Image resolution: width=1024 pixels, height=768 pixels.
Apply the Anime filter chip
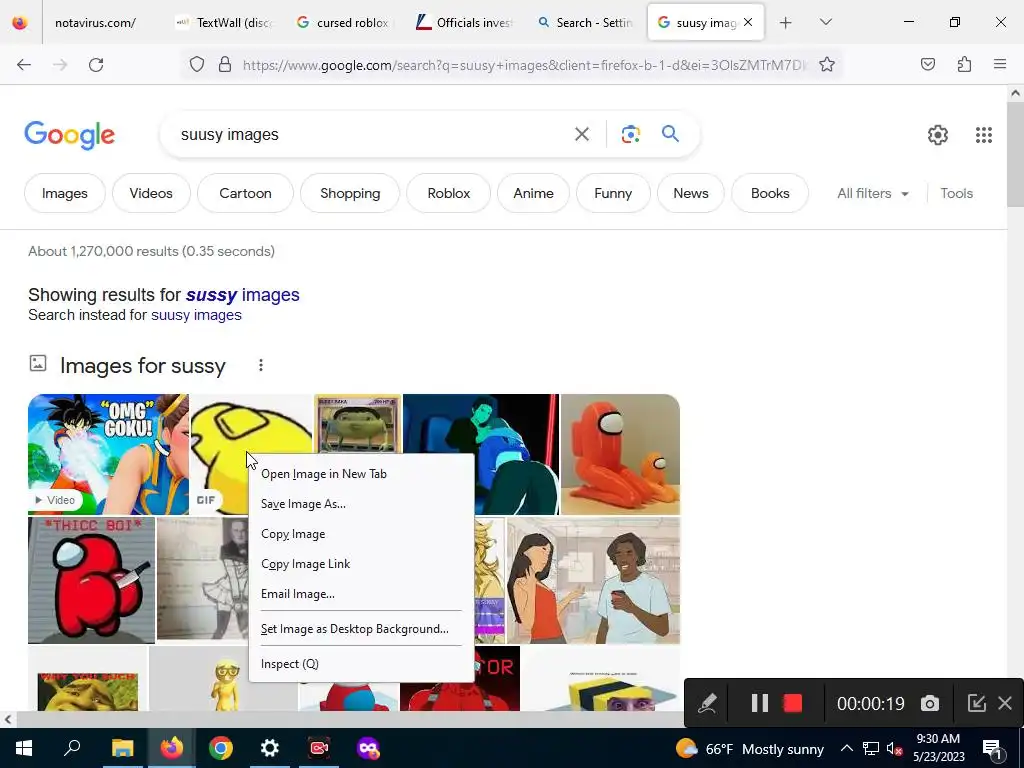click(533, 193)
